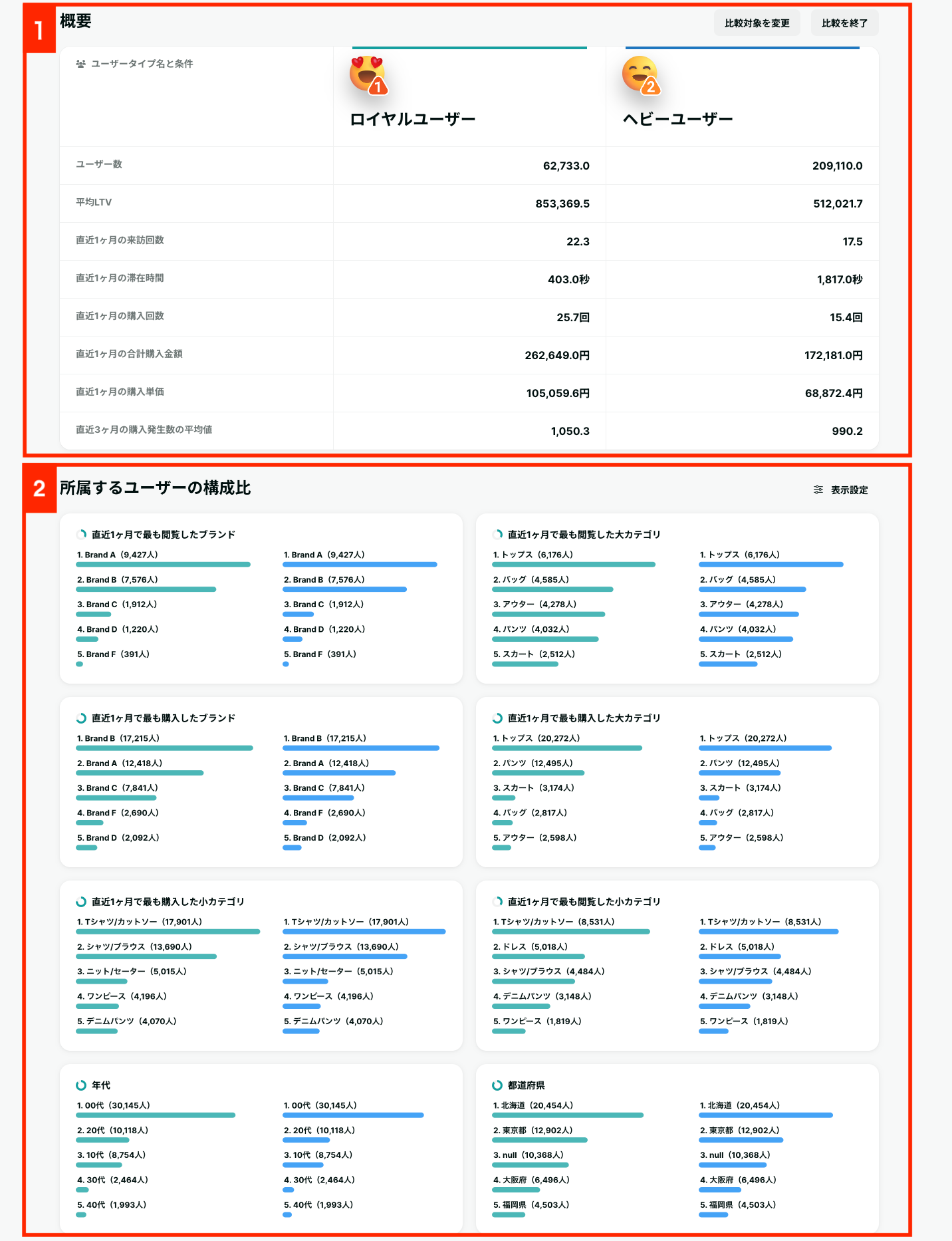Screen dimensions: 952x1241
Task: Click the unit price value 68,872.4円
Action: point(834,393)
